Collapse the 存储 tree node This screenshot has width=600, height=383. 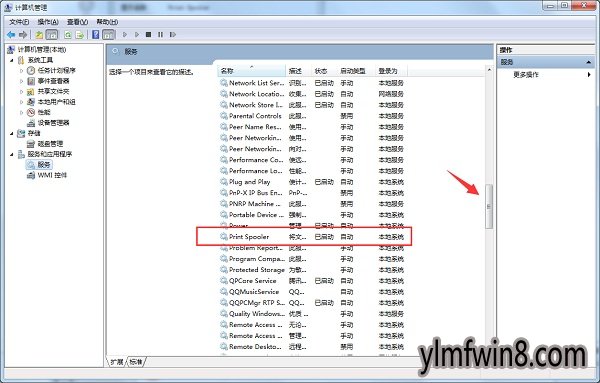point(11,133)
